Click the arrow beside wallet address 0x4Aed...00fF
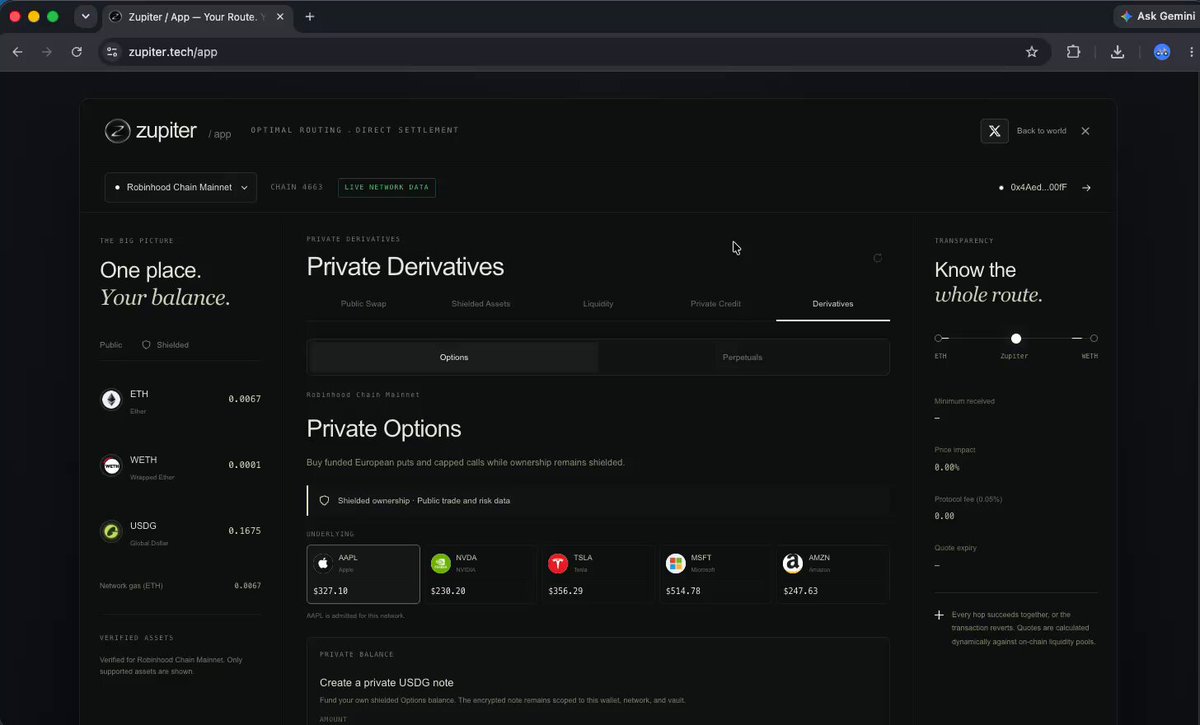 tap(1087, 187)
